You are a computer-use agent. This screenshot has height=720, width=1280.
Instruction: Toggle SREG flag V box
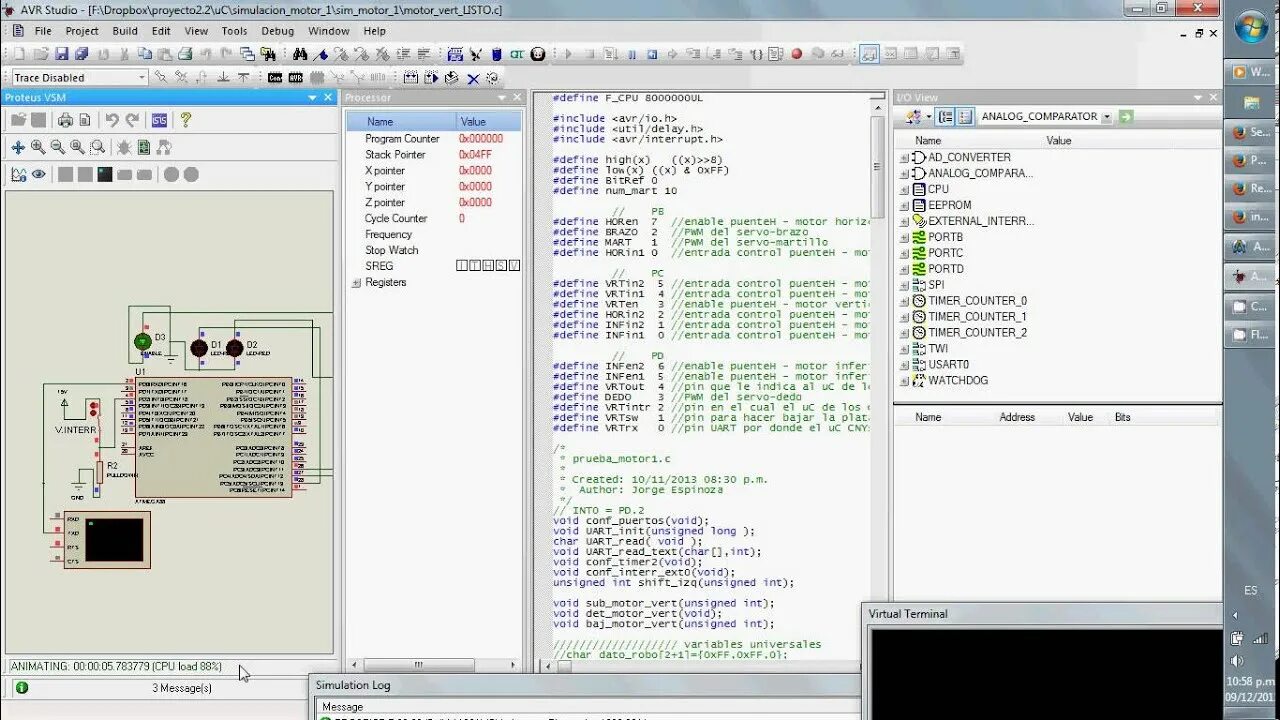[514, 266]
